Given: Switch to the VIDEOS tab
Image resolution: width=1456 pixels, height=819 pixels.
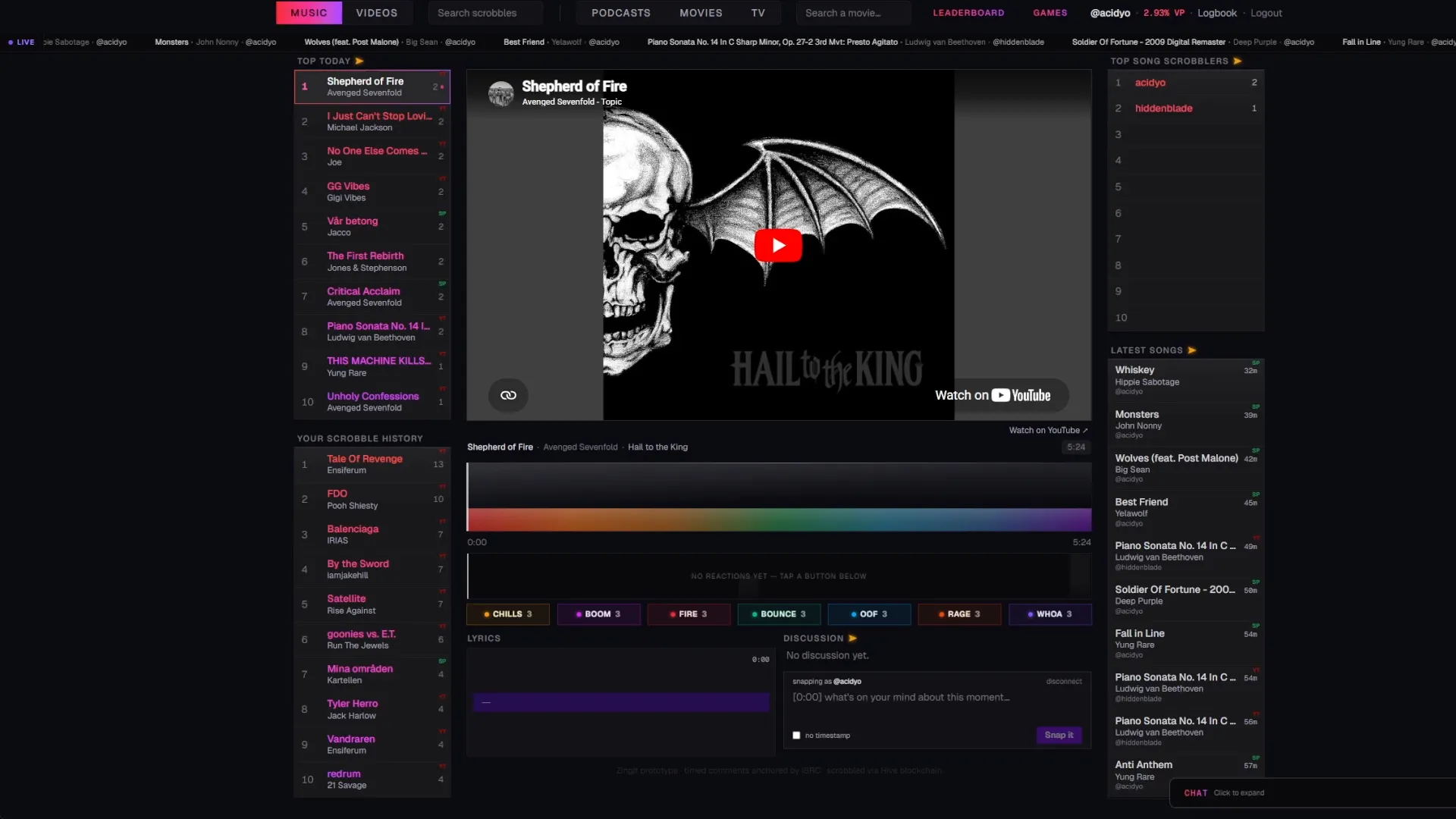Looking at the screenshot, I should (x=377, y=13).
